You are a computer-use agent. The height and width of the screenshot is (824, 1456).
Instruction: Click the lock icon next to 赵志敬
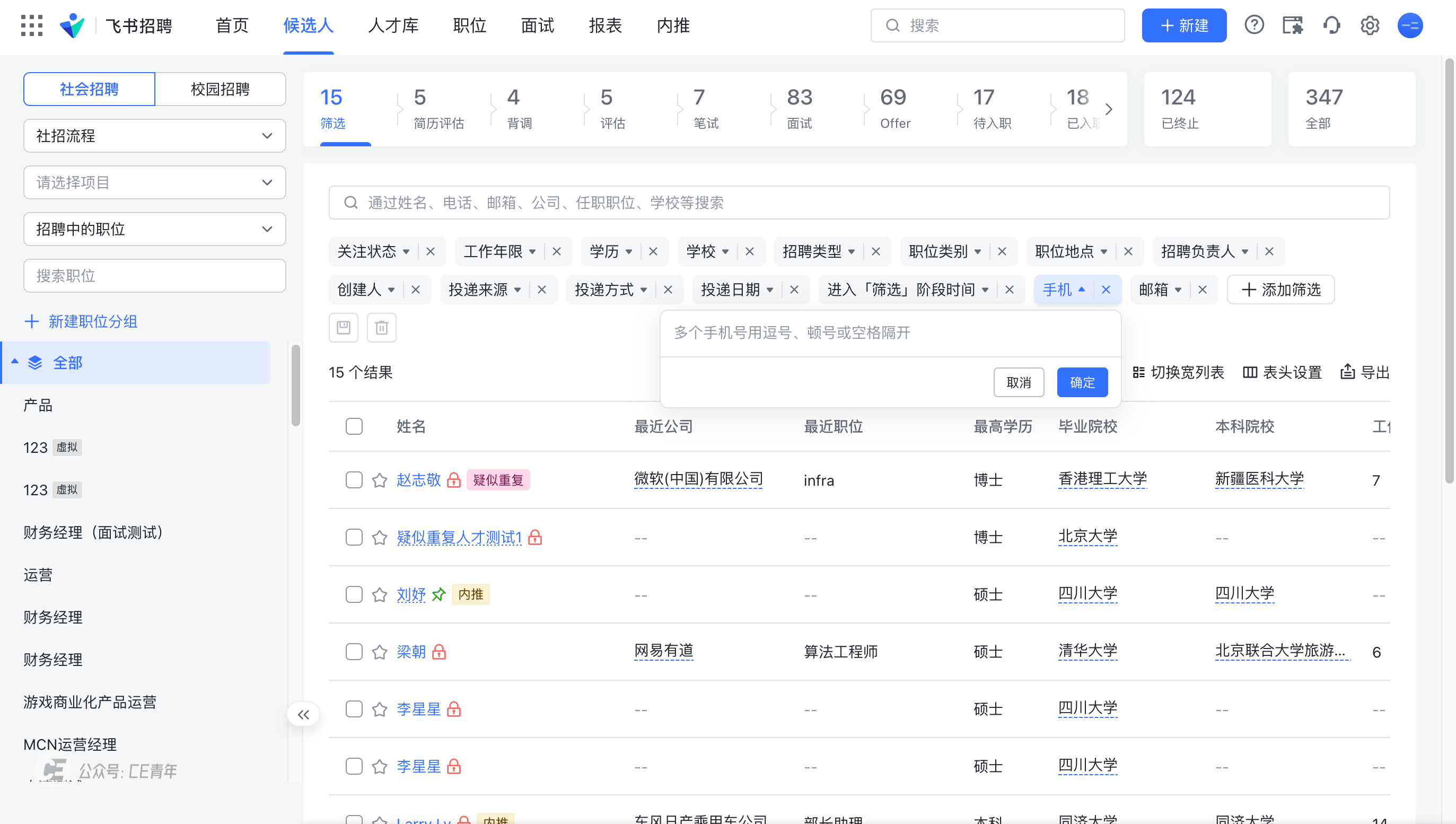coord(453,480)
